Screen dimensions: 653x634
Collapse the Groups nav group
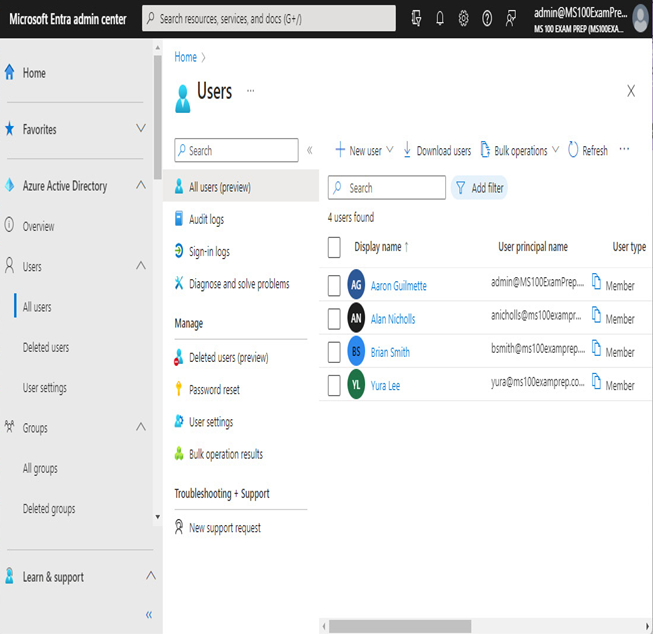(141, 427)
